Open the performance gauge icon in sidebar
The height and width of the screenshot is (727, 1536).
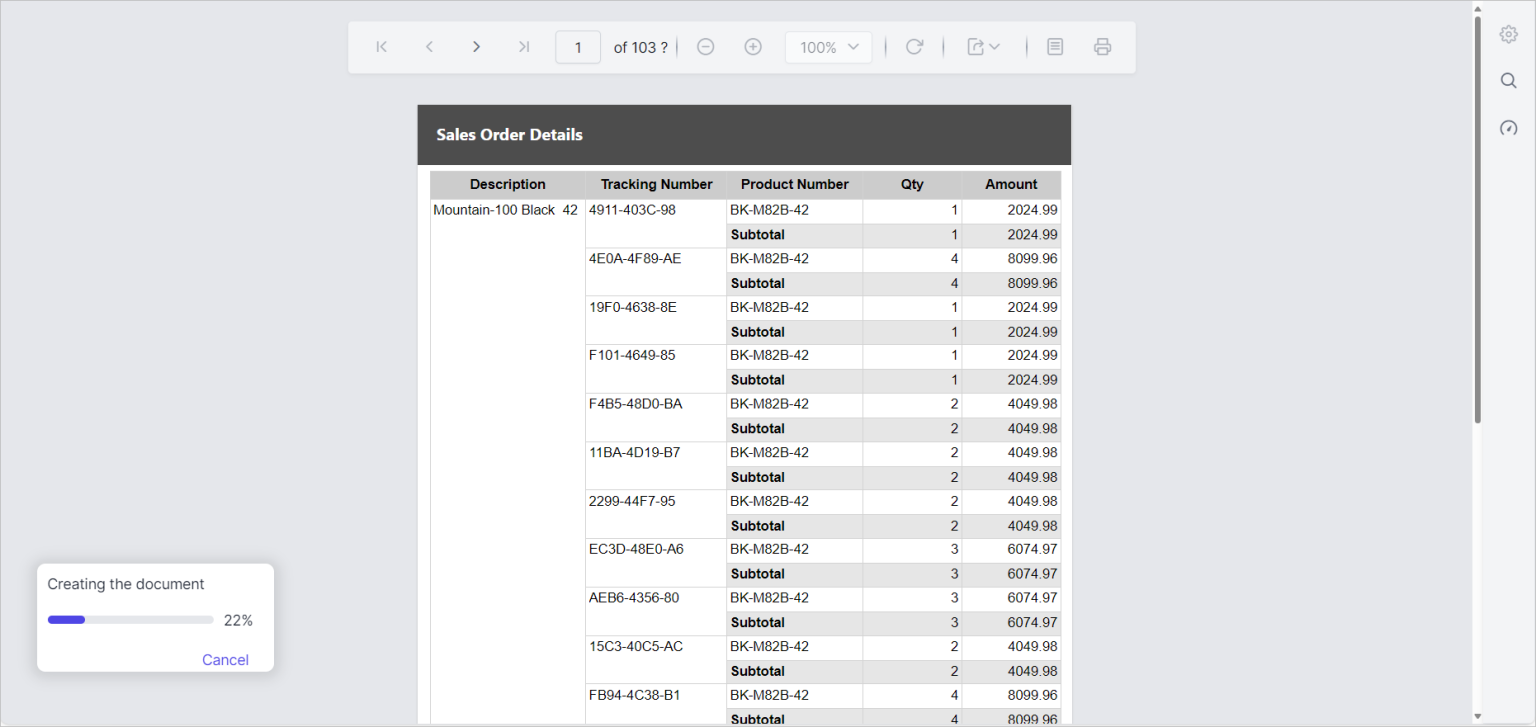1509,128
